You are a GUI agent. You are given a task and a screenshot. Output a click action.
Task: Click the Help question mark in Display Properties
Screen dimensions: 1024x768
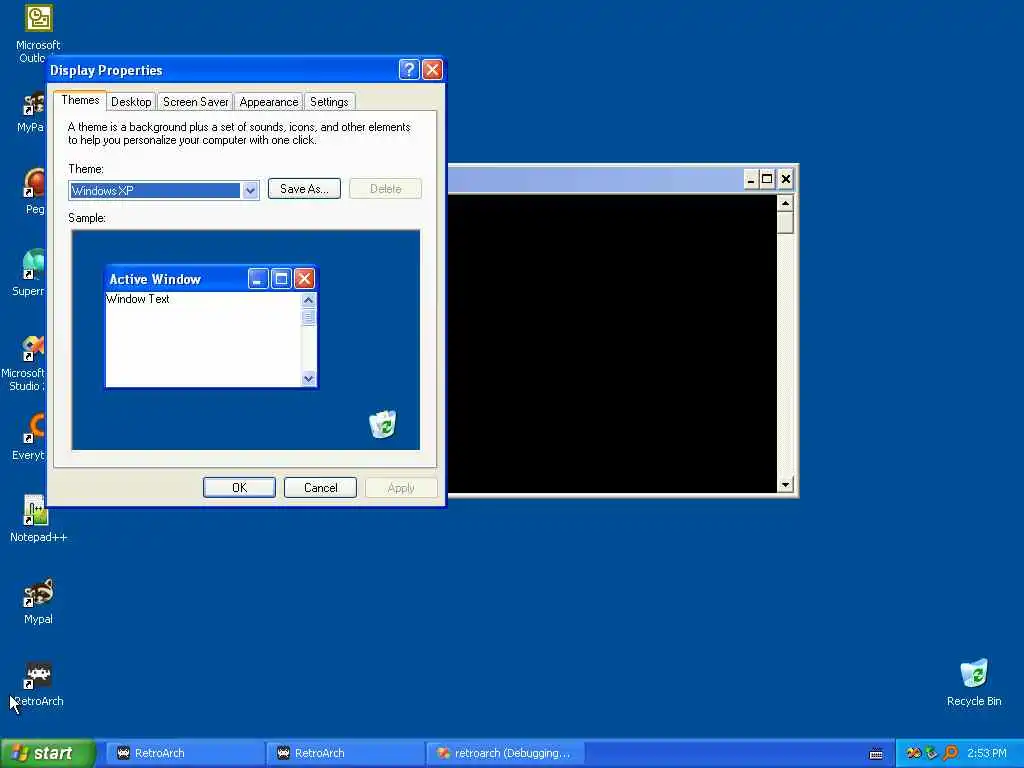click(409, 70)
